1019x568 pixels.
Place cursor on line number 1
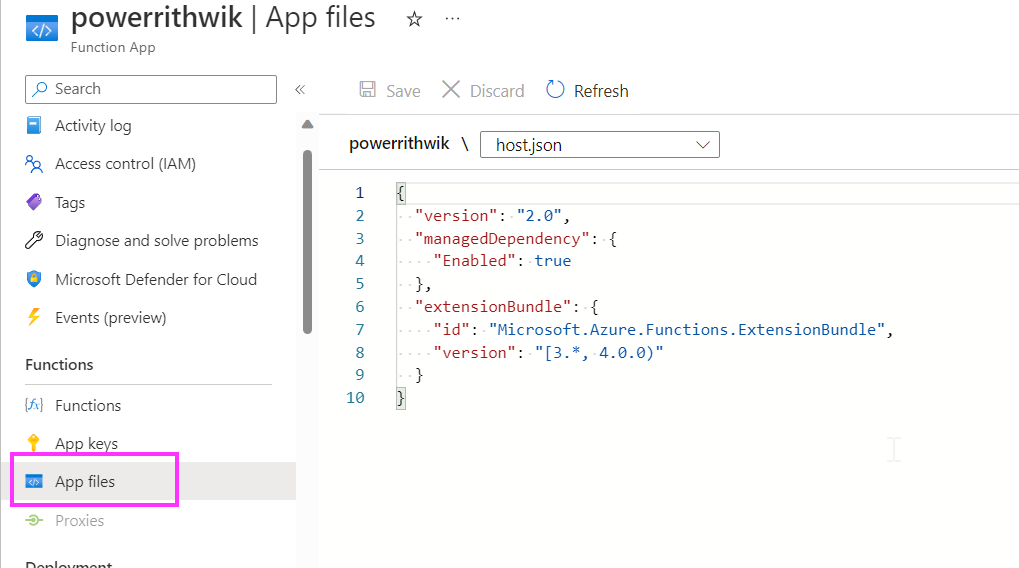[x=359, y=193]
